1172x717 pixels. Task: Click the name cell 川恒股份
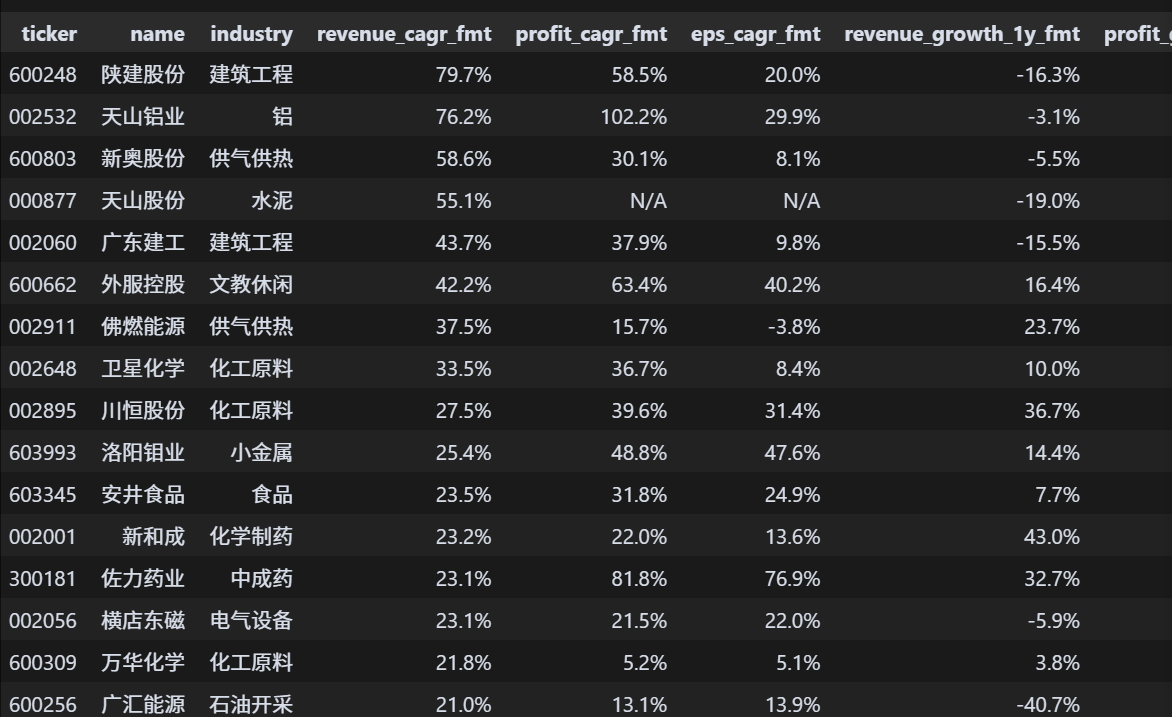click(x=143, y=410)
